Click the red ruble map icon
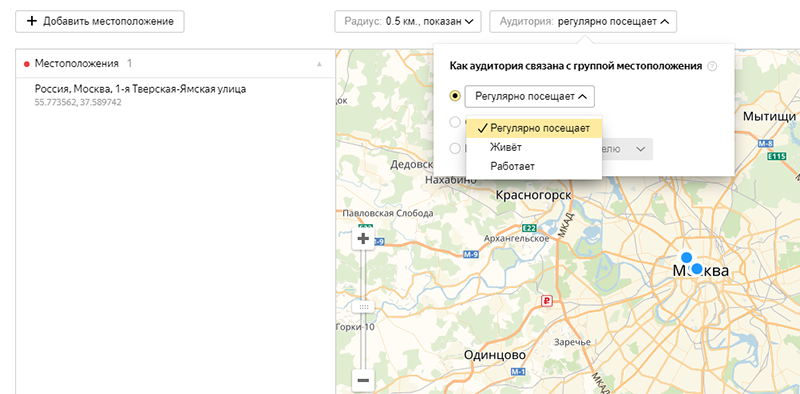Screen dimensions: 800x394 pyautogui.click(x=546, y=302)
